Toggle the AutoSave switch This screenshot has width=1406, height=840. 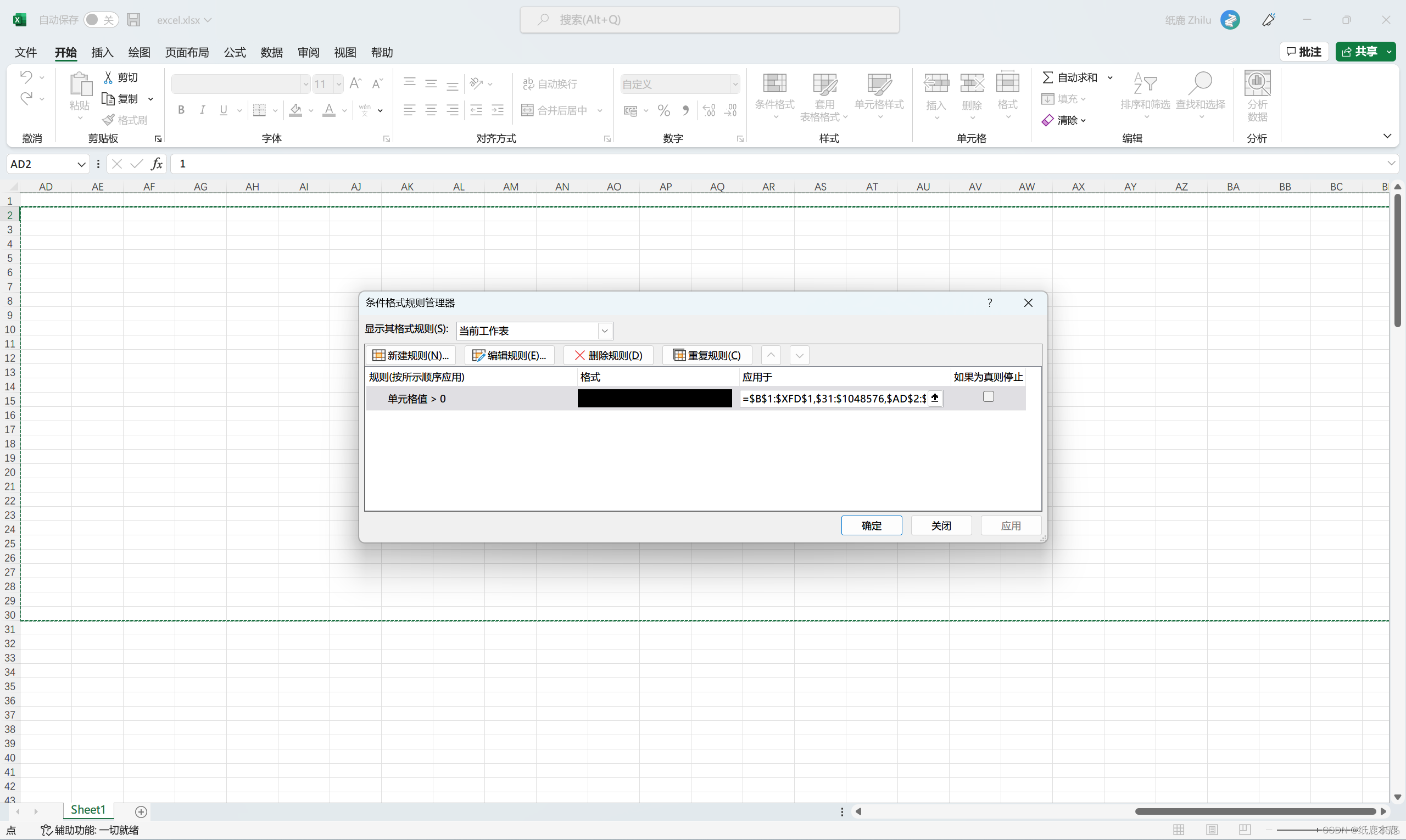coord(101,20)
